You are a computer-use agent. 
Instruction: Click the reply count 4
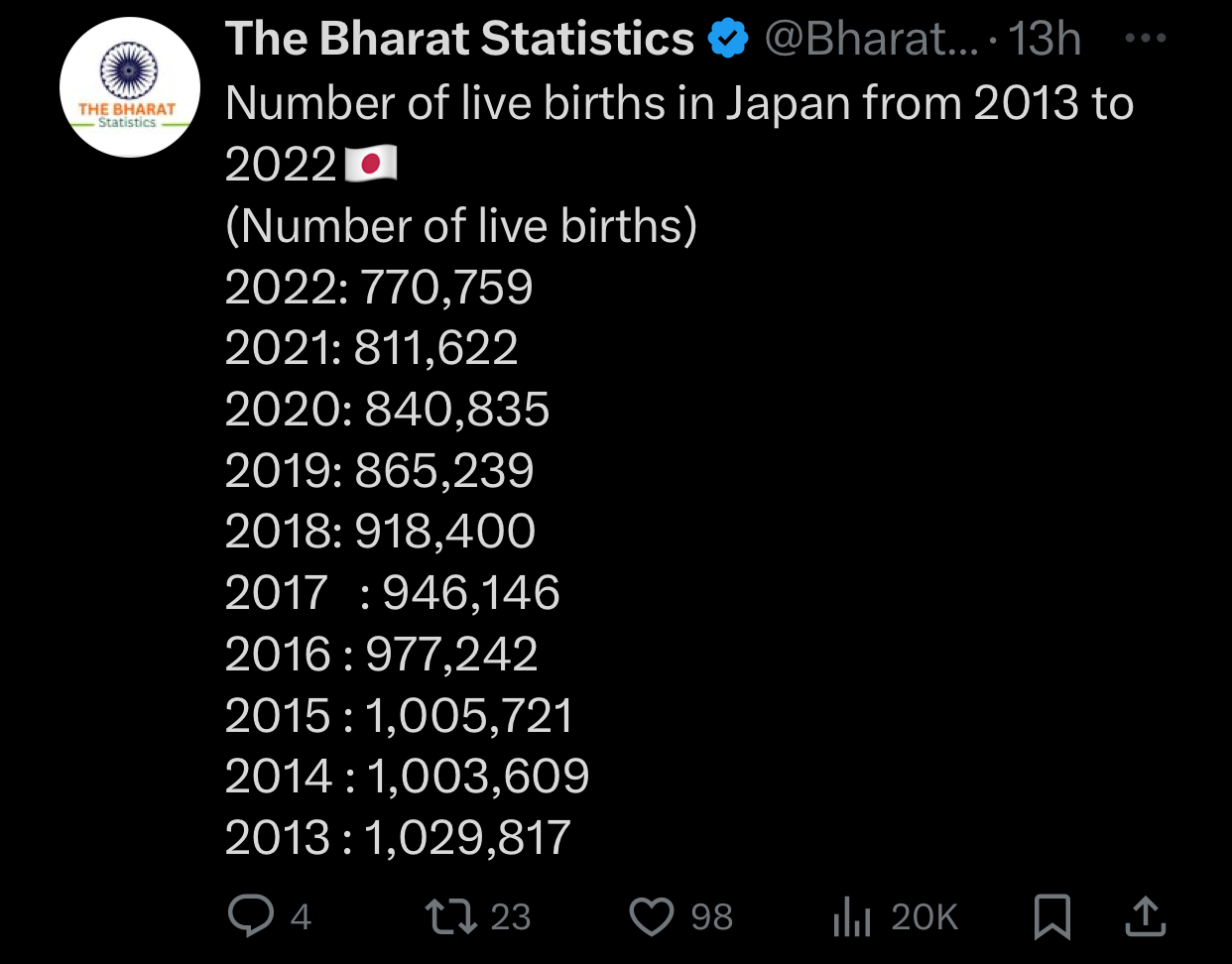coord(301,916)
